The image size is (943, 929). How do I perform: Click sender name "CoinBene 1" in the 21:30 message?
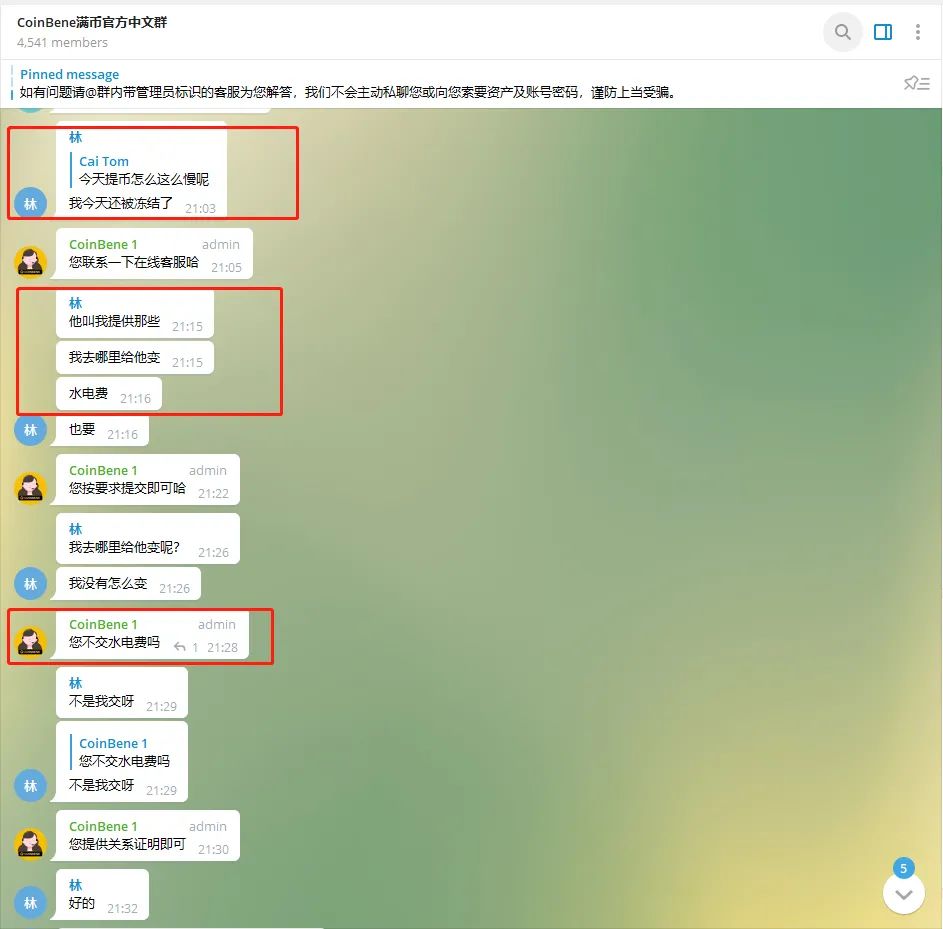[x=103, y=826]
